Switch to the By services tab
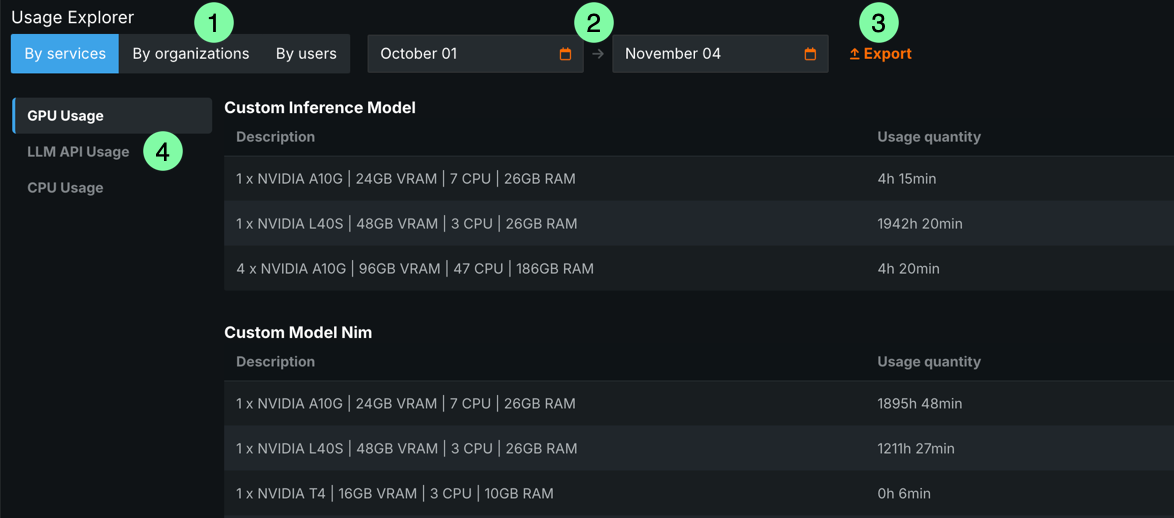The image size is (1174, 518). 65,54
